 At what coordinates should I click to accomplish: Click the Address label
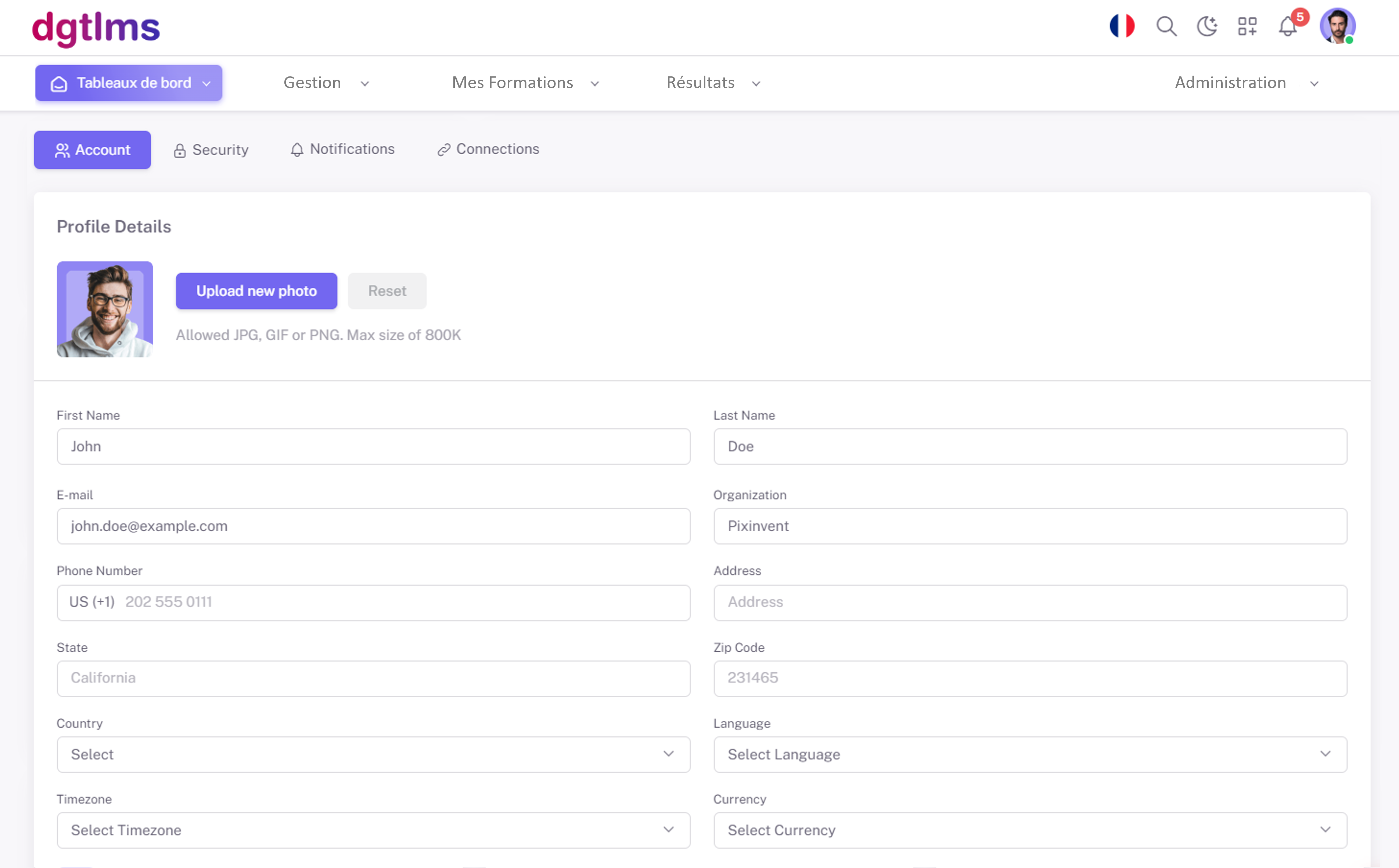click(737, 571)
